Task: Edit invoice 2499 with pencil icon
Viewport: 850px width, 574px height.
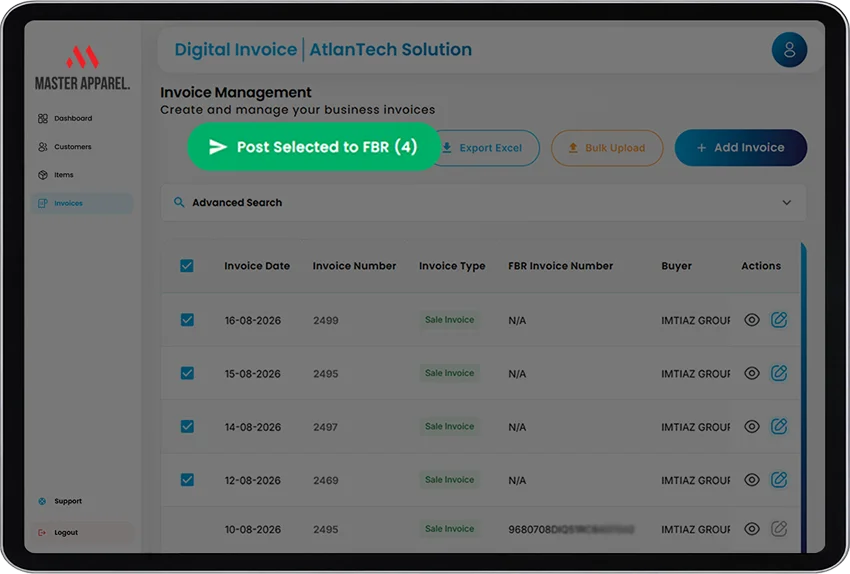Action: point(779,320)
